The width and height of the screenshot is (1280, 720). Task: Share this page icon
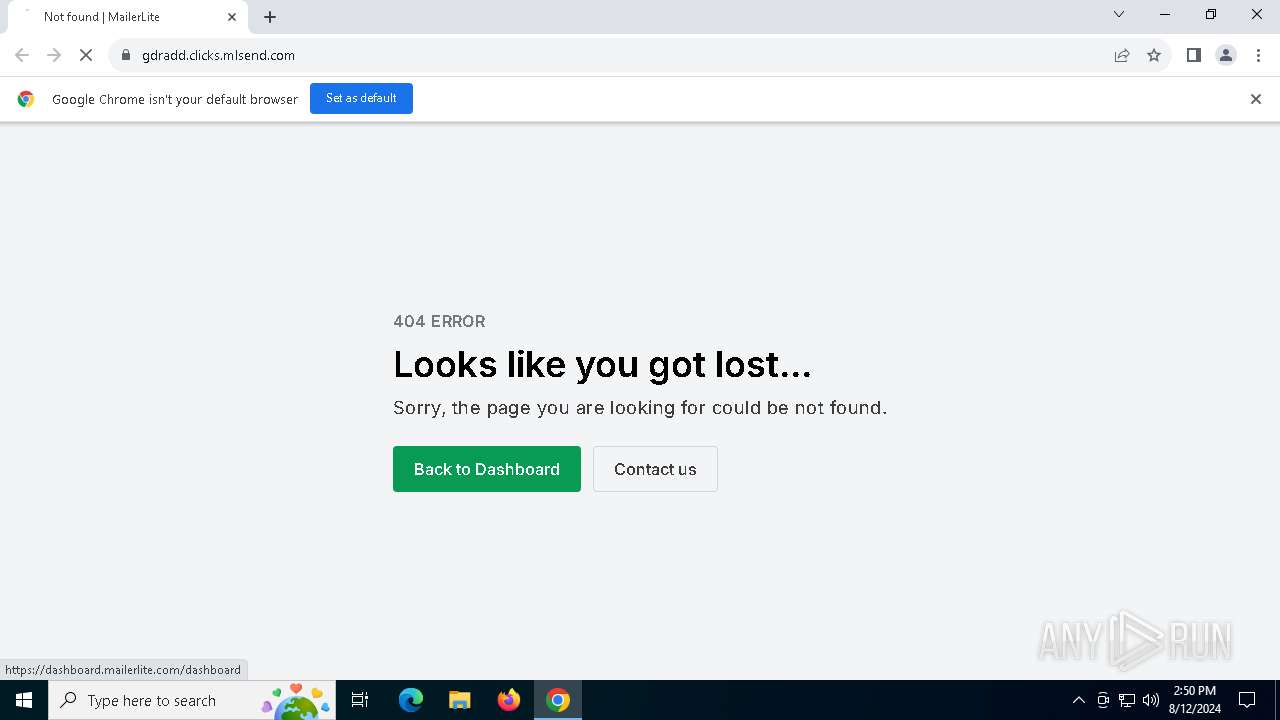tap(1122, 55)
